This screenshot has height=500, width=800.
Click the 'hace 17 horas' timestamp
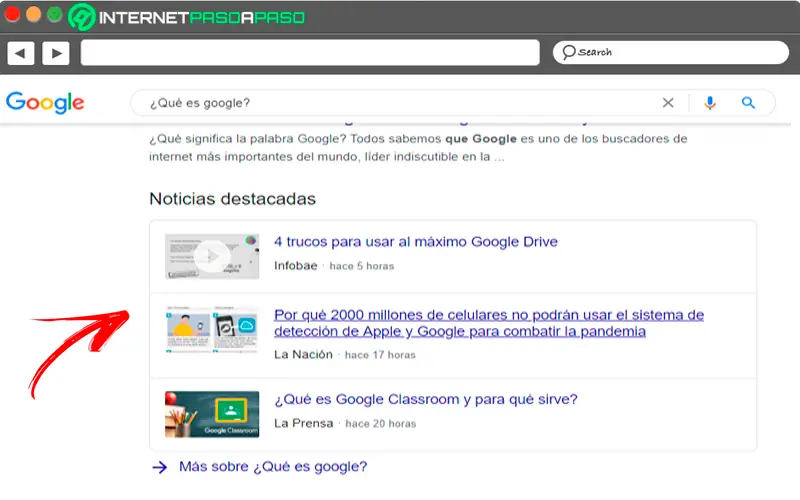380,355
